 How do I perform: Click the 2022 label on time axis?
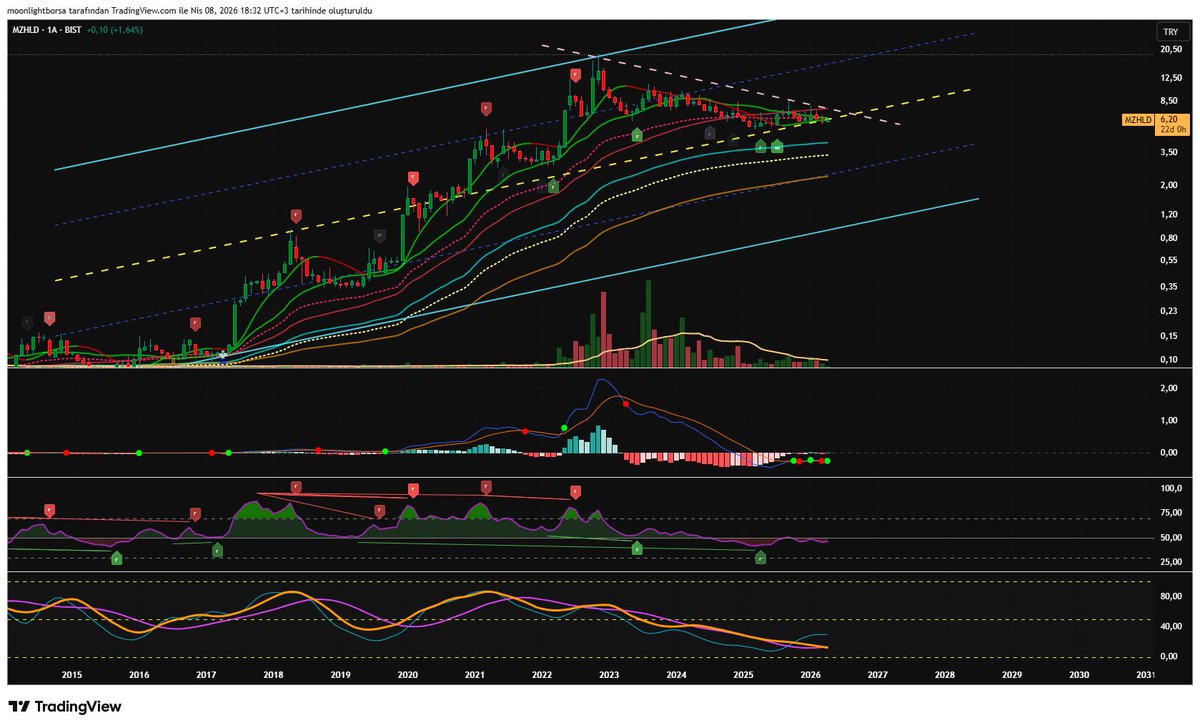(x=542, y=675)
